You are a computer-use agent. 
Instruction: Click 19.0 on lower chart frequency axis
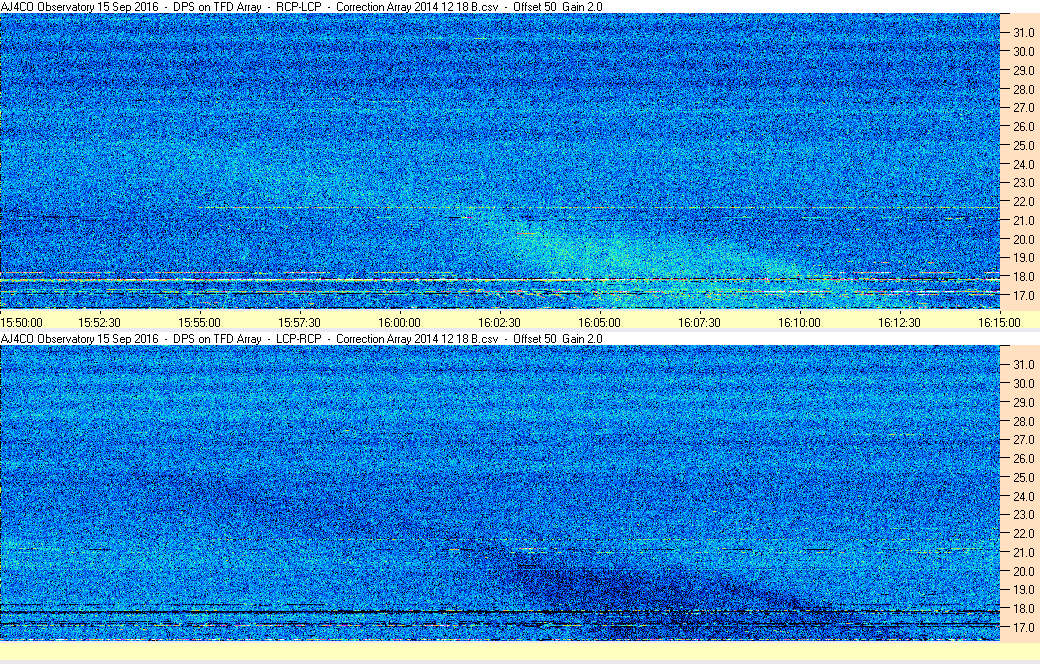tap(1023, 590)
